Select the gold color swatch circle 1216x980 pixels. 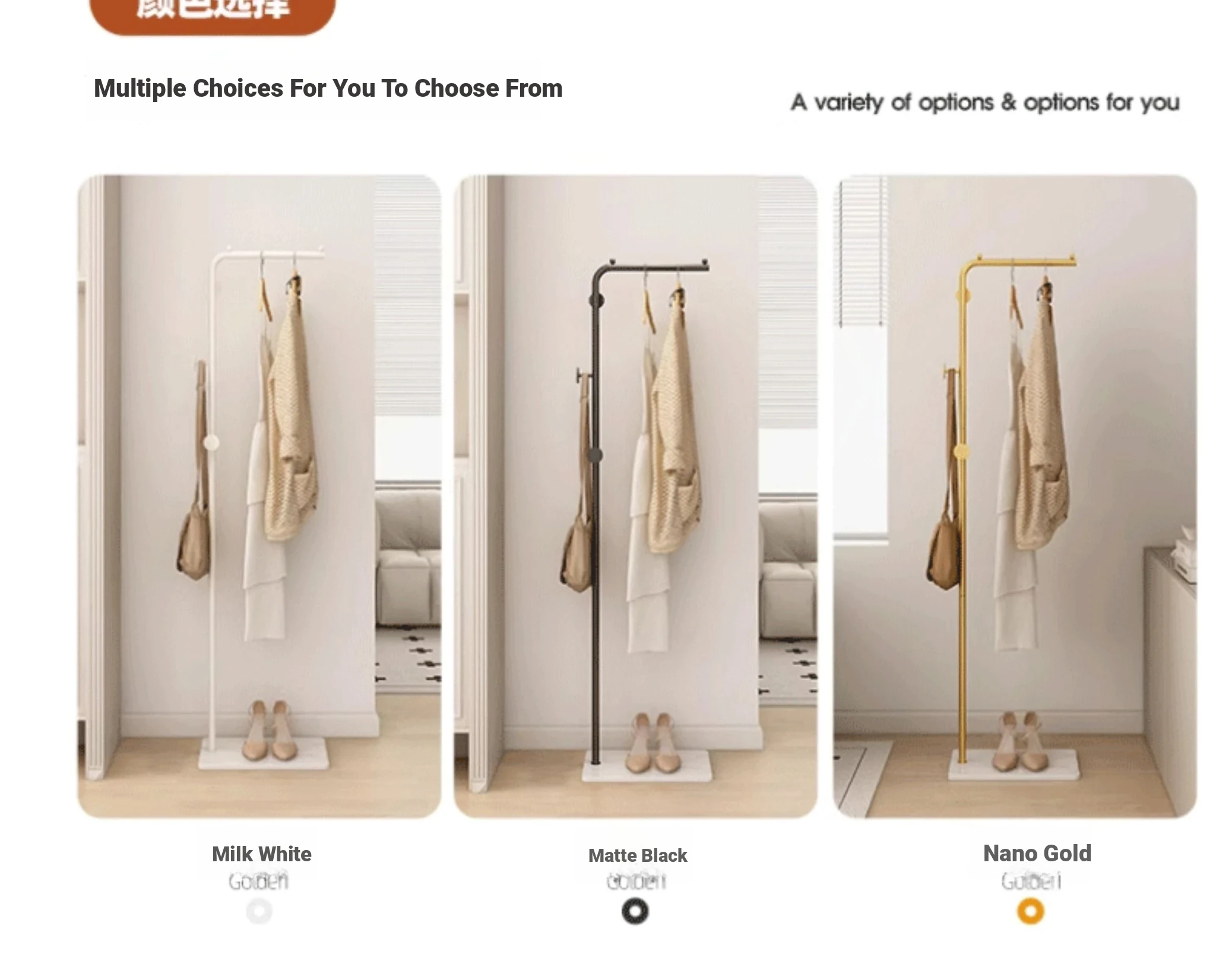[x=1030, y=911]
